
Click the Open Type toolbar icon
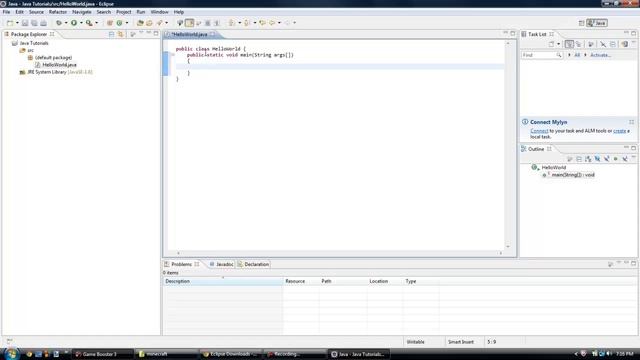point(140,23)
